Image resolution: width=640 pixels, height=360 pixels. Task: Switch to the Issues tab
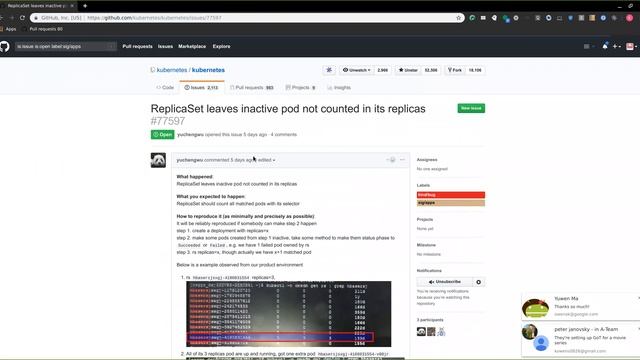pos(201,88)
